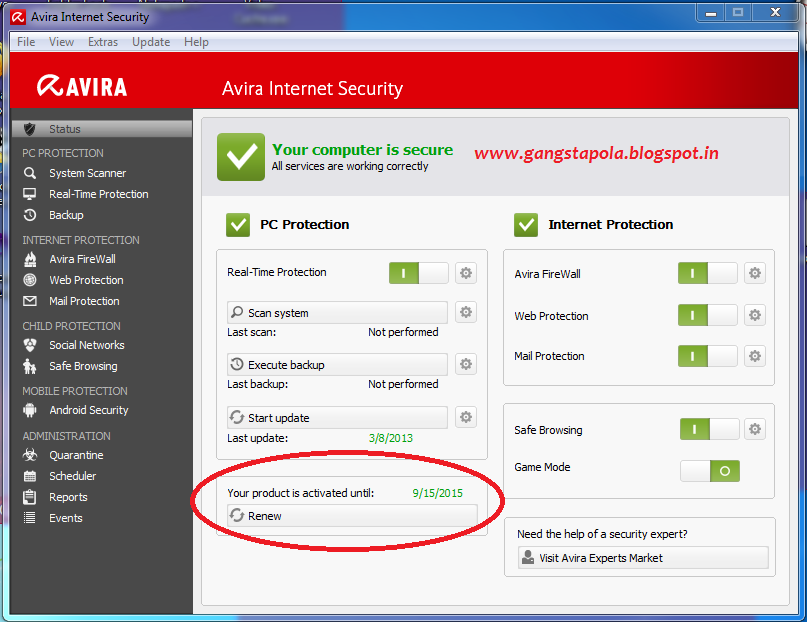This screenshot has height=622, width=807.
Task: Open settings gear for Avira FireWall
Action: point(755,273)
